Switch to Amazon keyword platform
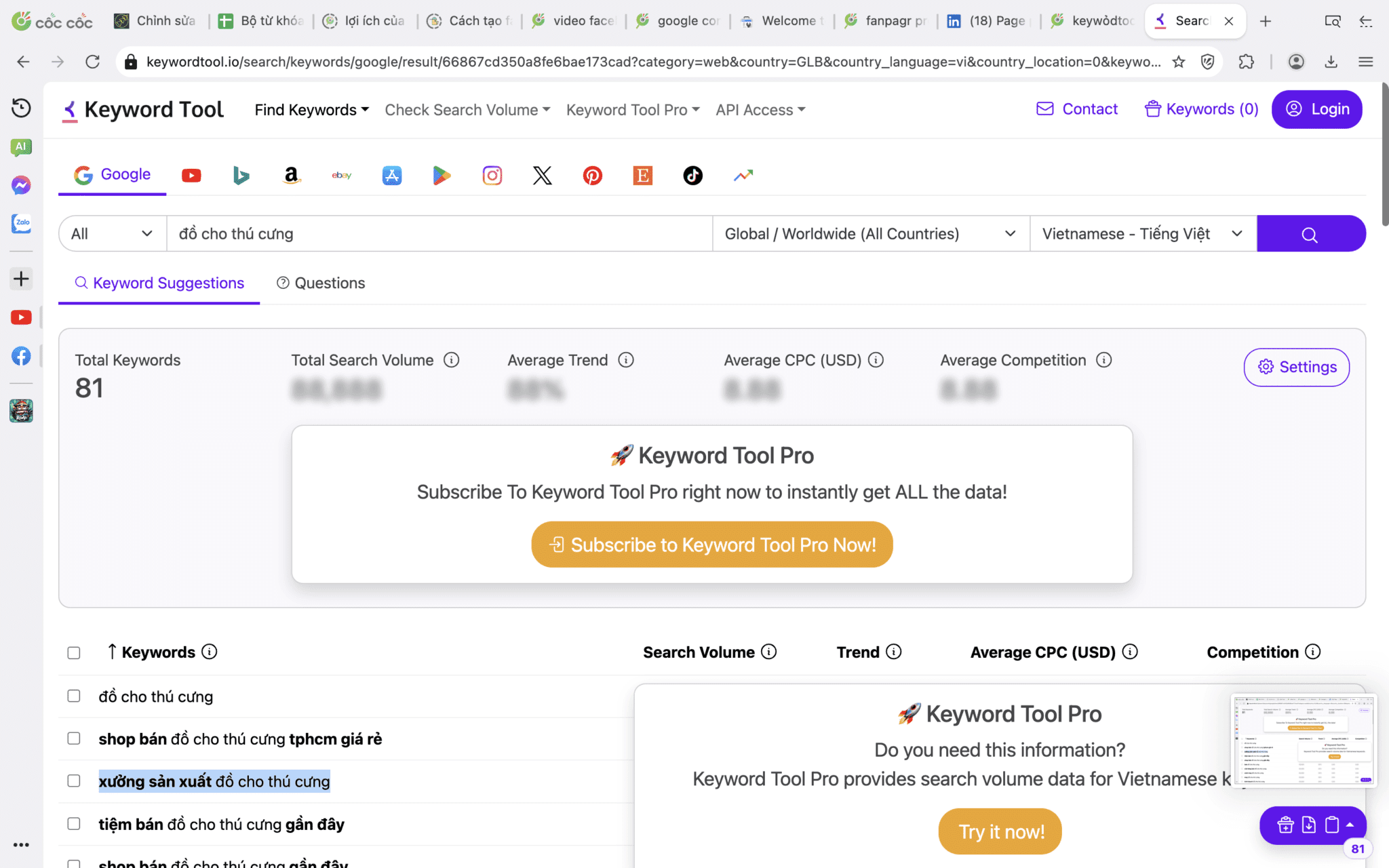Viewport: 1389px width, 868px height. tap(291, 176)
